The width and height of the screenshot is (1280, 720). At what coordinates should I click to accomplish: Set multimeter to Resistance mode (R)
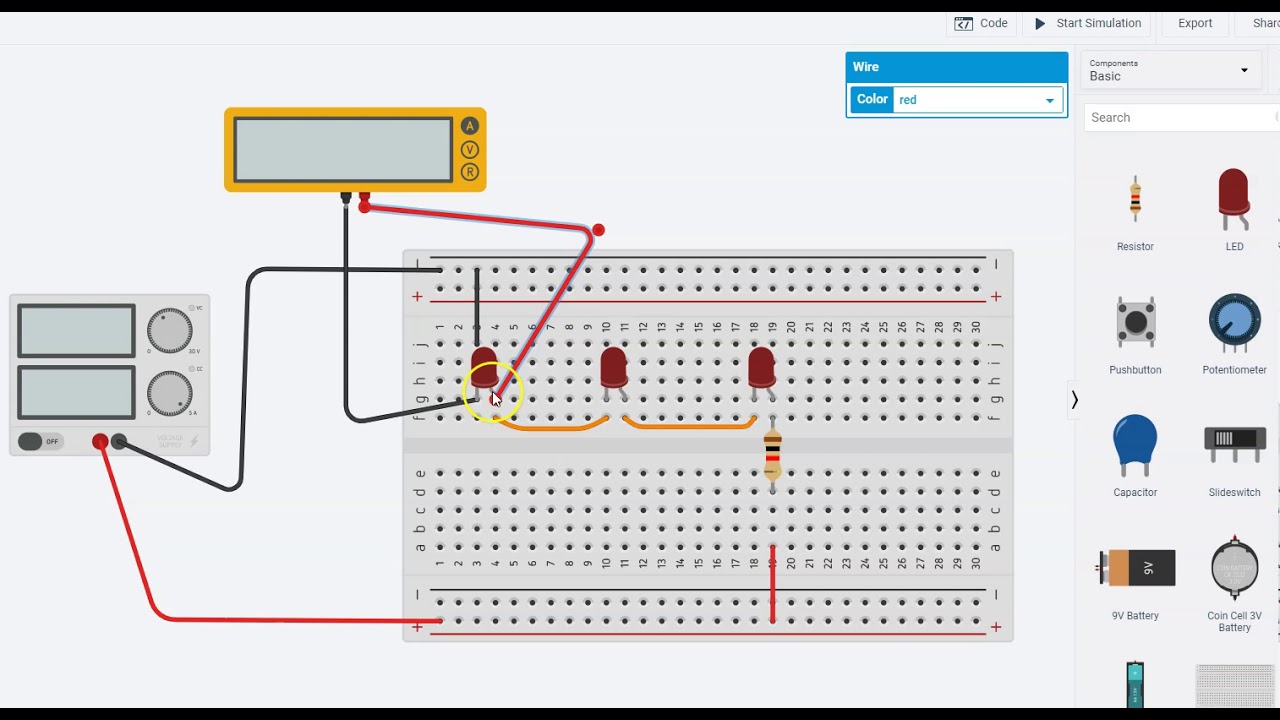tap(469, 173)
